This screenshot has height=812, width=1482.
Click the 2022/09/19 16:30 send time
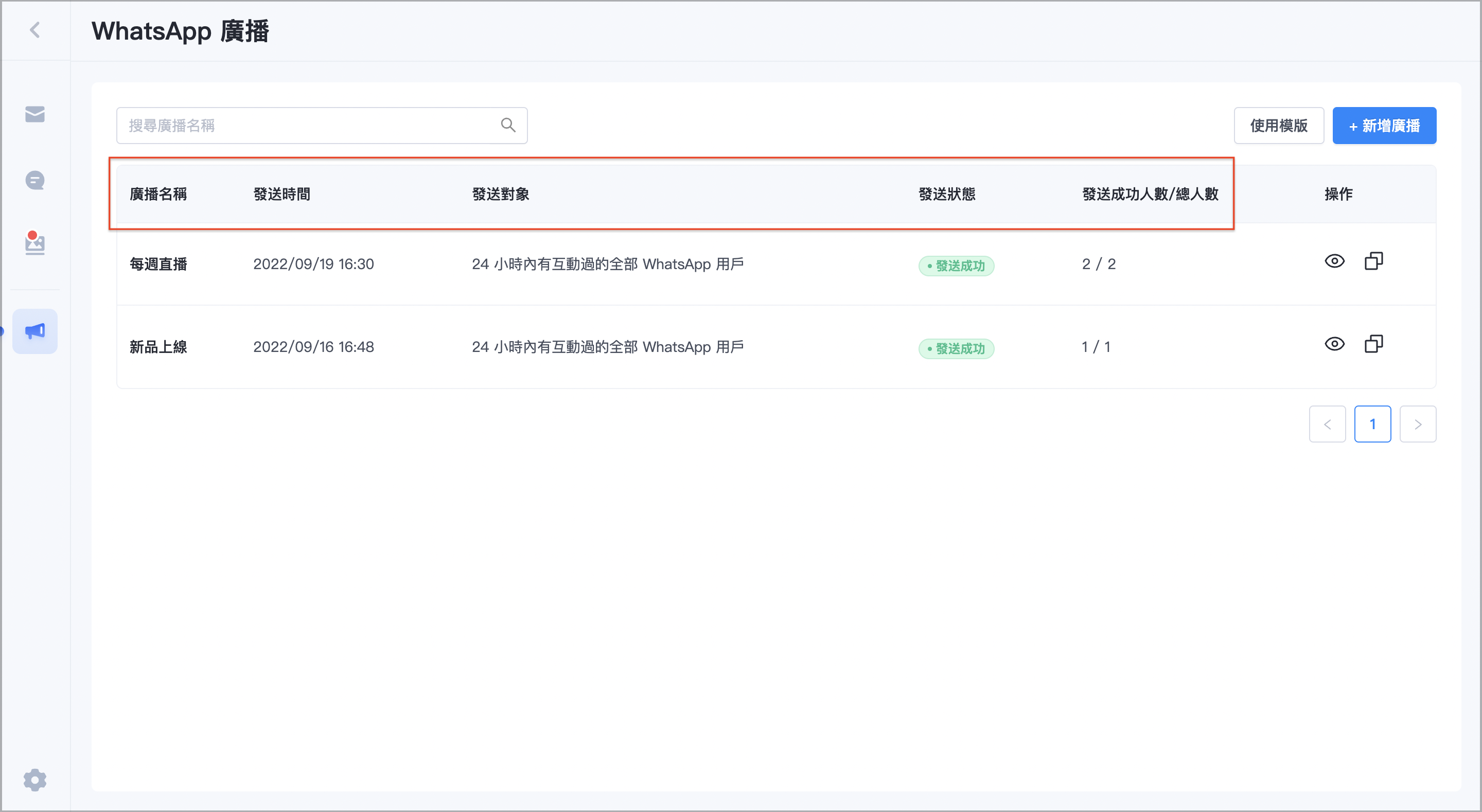click(x=313, y=264)
